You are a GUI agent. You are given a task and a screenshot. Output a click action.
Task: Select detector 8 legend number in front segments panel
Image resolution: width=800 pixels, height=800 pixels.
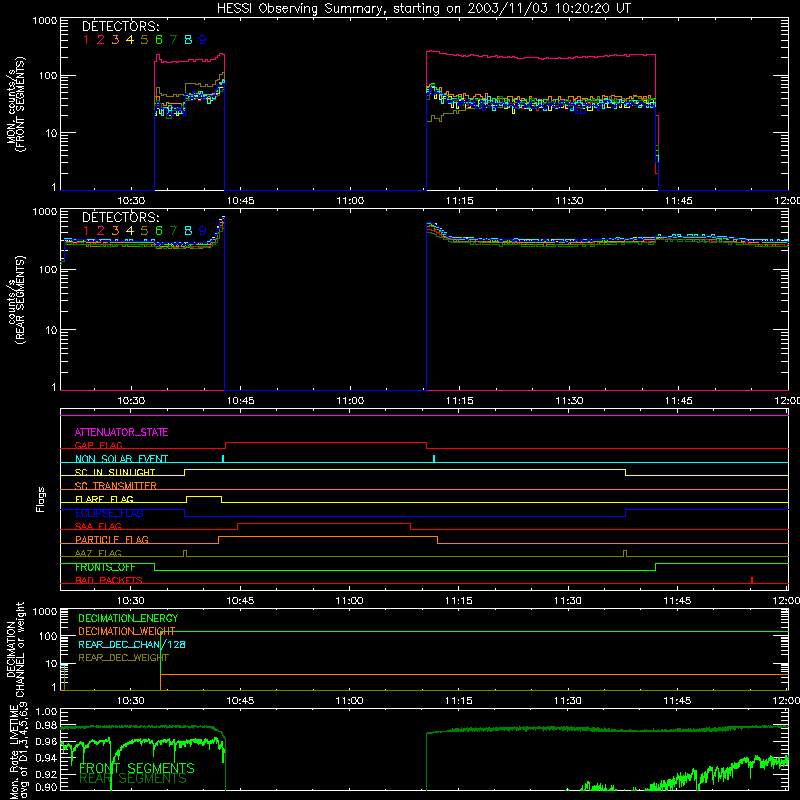pos(188,40)
